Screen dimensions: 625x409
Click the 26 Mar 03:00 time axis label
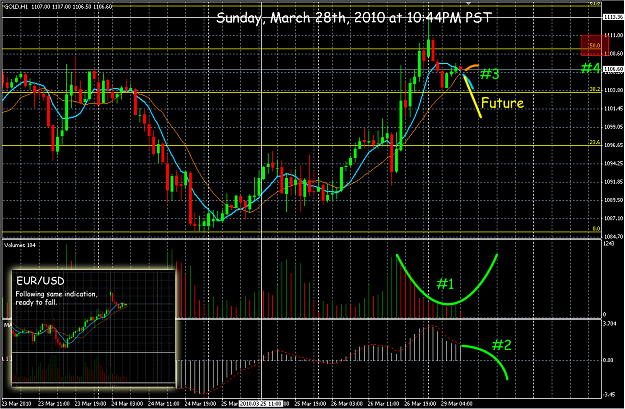(x=347, y=404)
